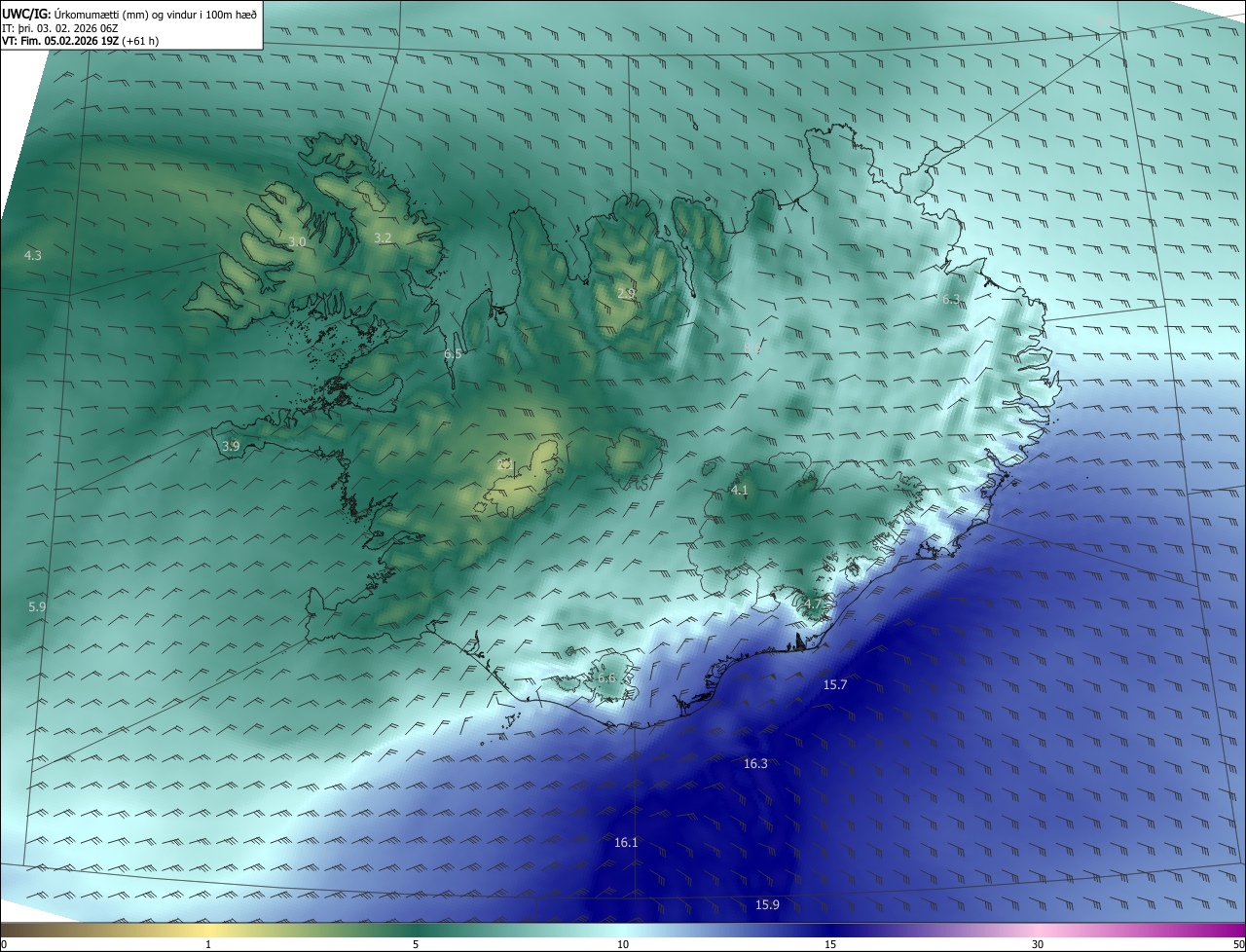The width and height of the screenshot is (1246, 952).
Task: Click the 4.7 value near the southeast coast
Action: click(x=813, y=604)
